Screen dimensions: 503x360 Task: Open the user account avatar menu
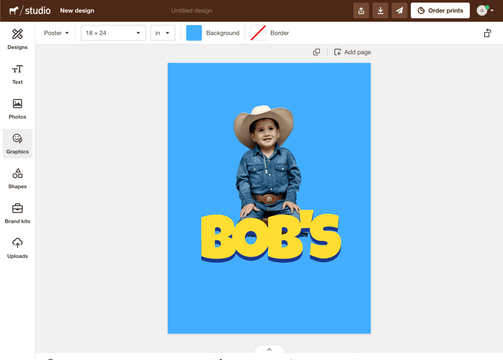485,11
